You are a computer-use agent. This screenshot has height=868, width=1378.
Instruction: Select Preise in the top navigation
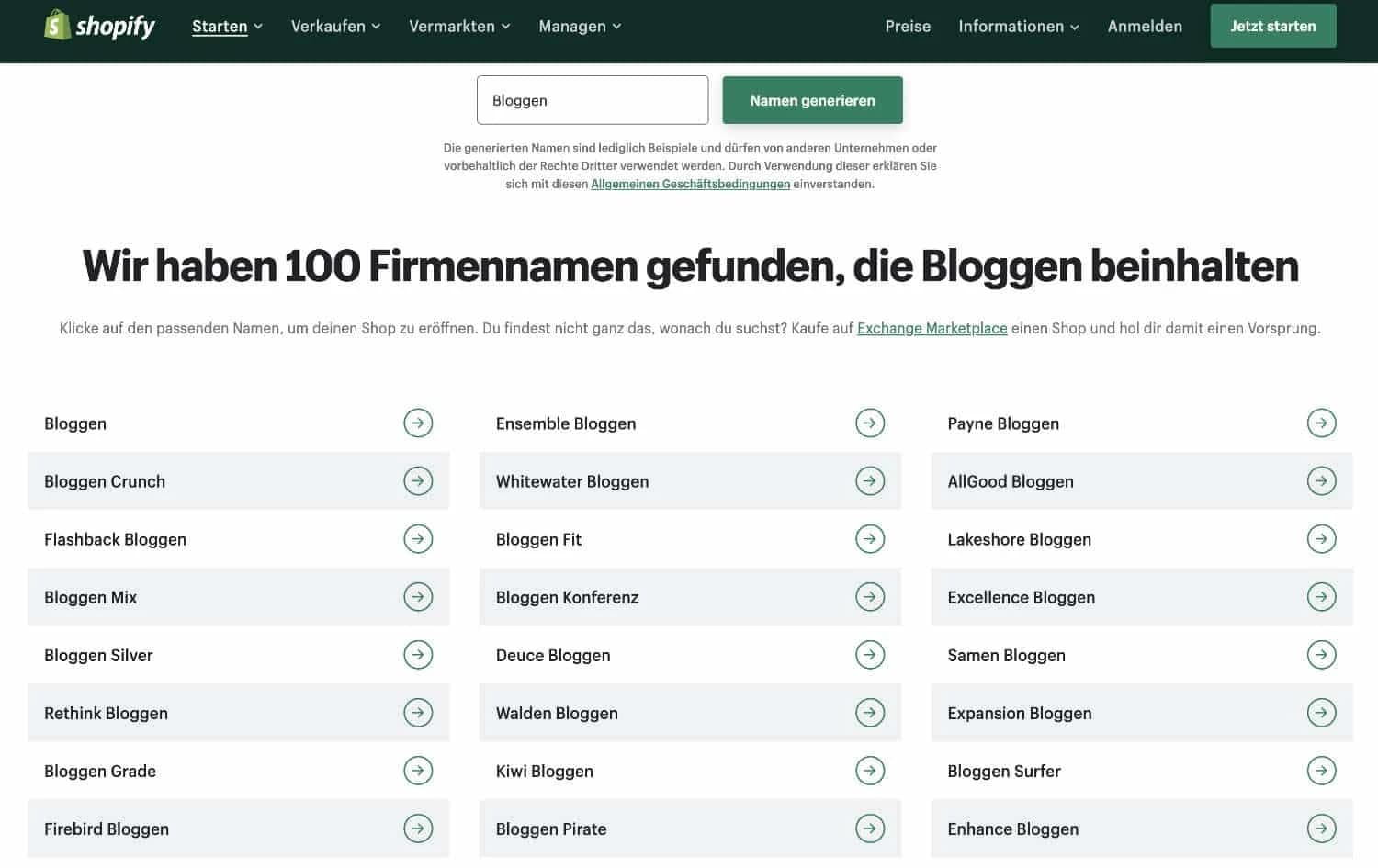tap(908, 26)
